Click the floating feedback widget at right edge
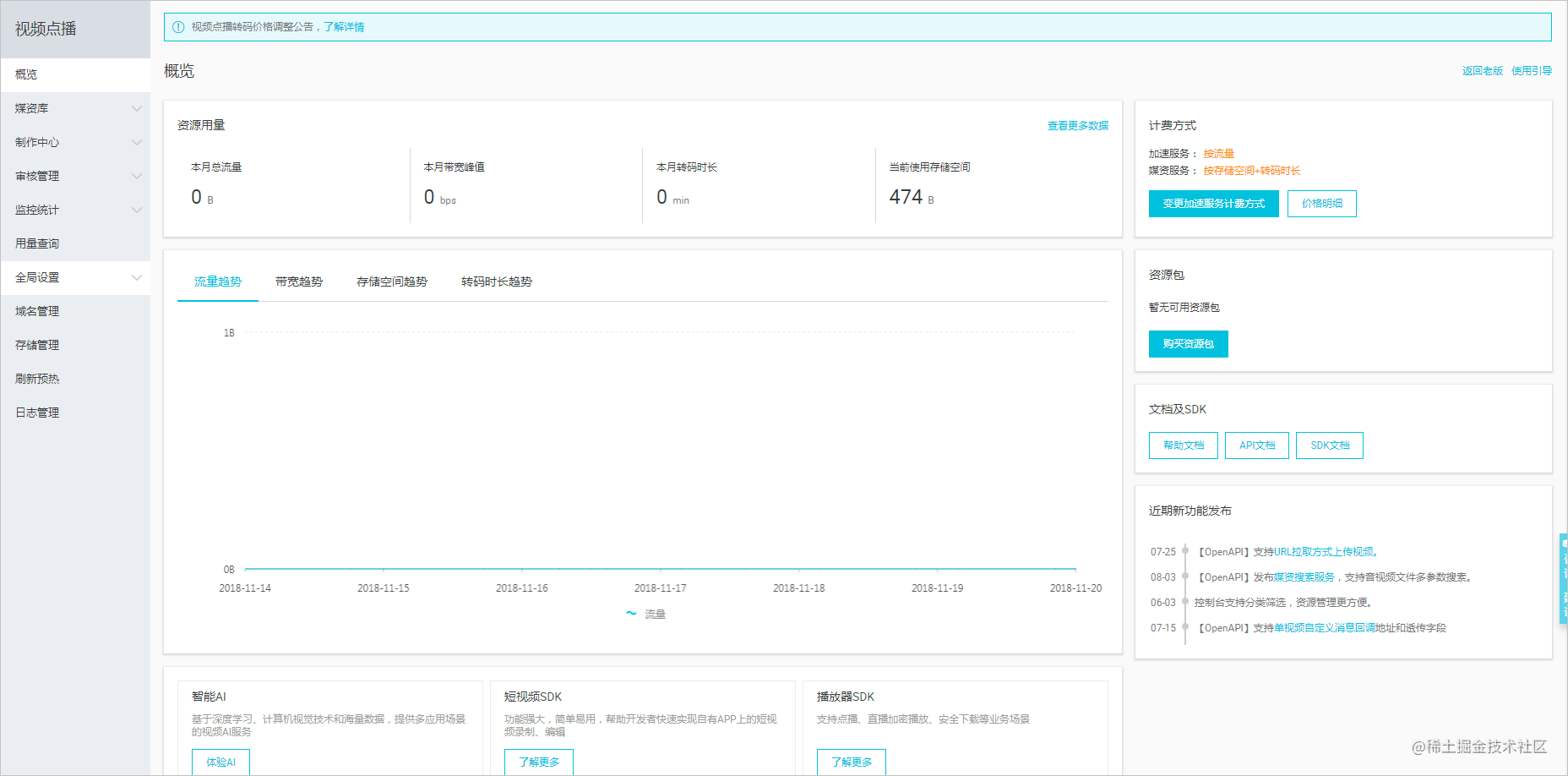Viewport: 1568px width, 776px height. pos(1563,578)
